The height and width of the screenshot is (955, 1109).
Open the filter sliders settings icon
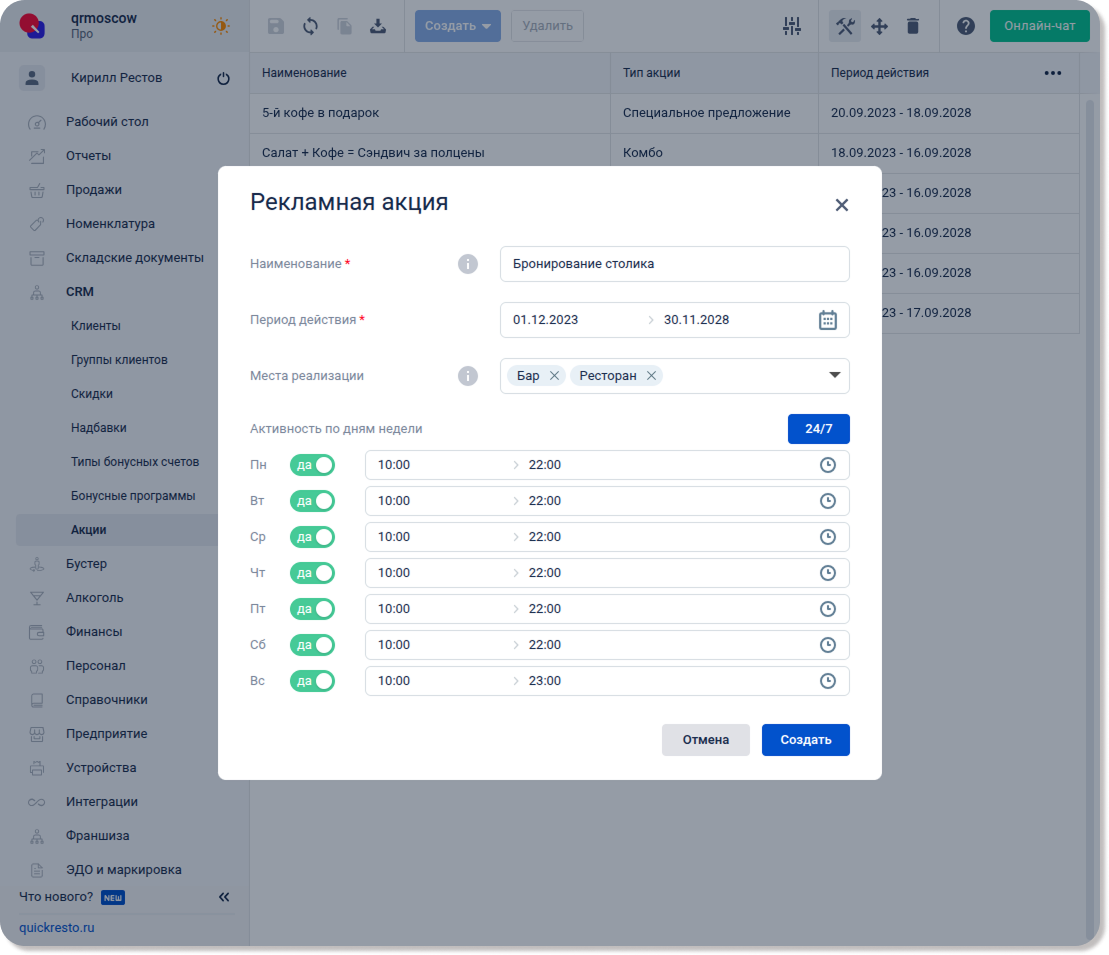[792, 26]
